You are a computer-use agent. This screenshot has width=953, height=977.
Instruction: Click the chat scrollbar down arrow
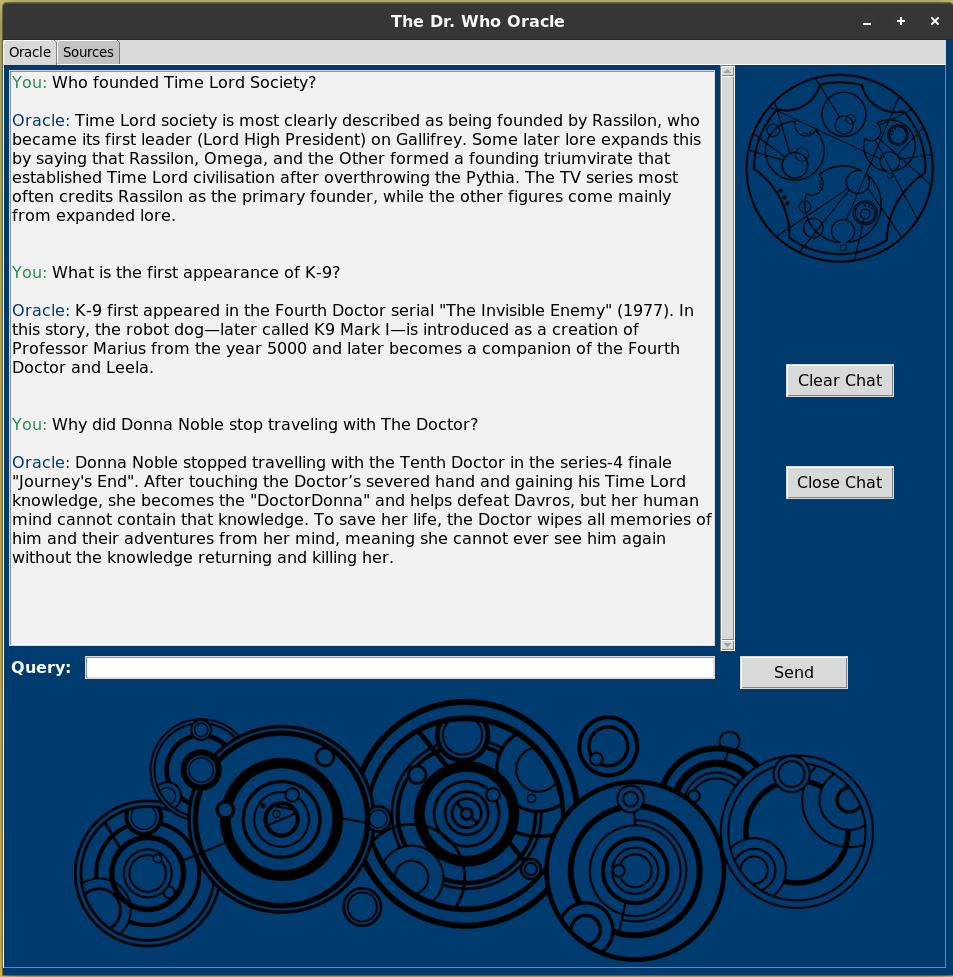point(727,645)
